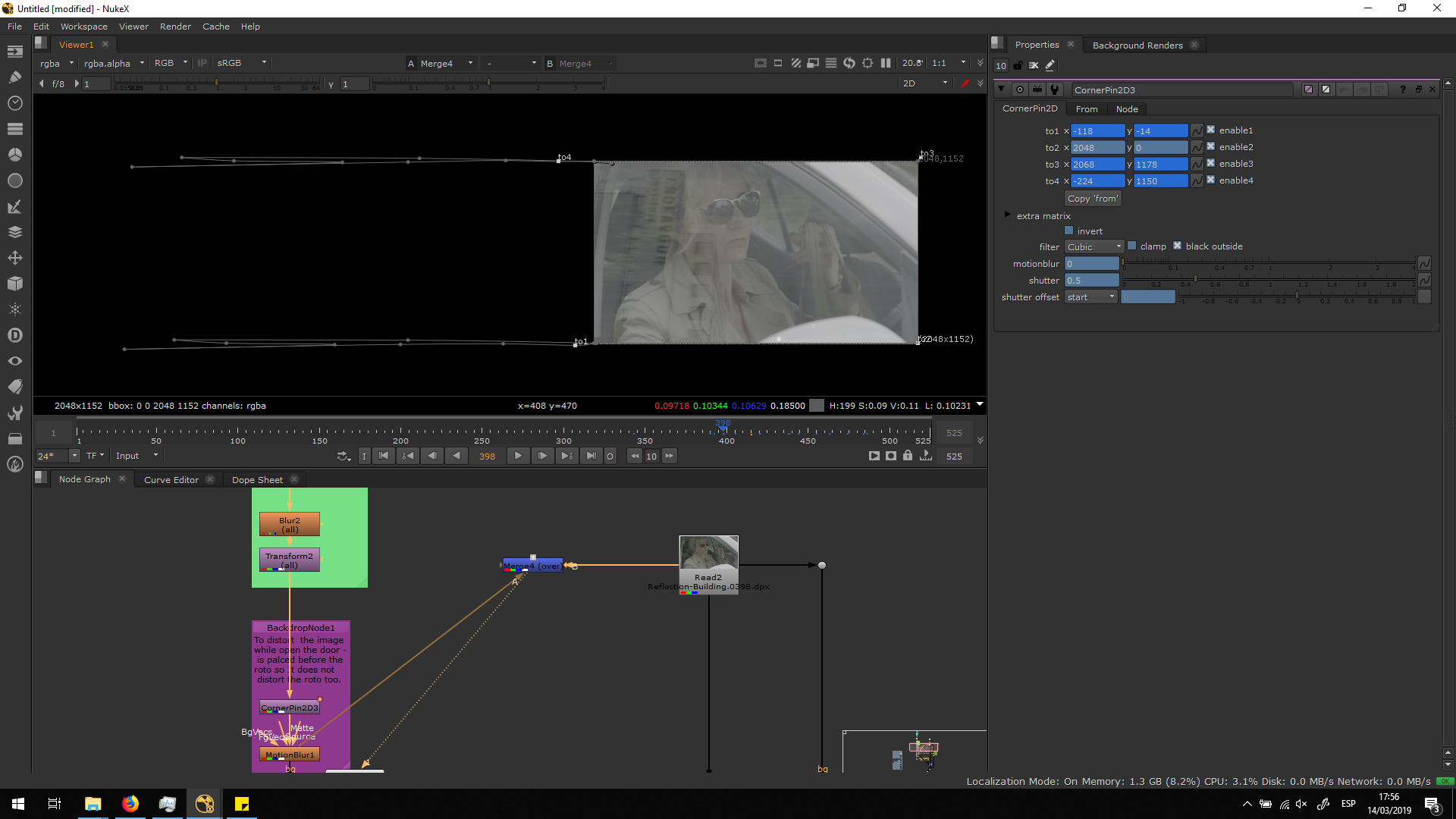Toggle the black outside checkbox
This screenshot has width=1456, height=819.
(x=1177, y=246)
